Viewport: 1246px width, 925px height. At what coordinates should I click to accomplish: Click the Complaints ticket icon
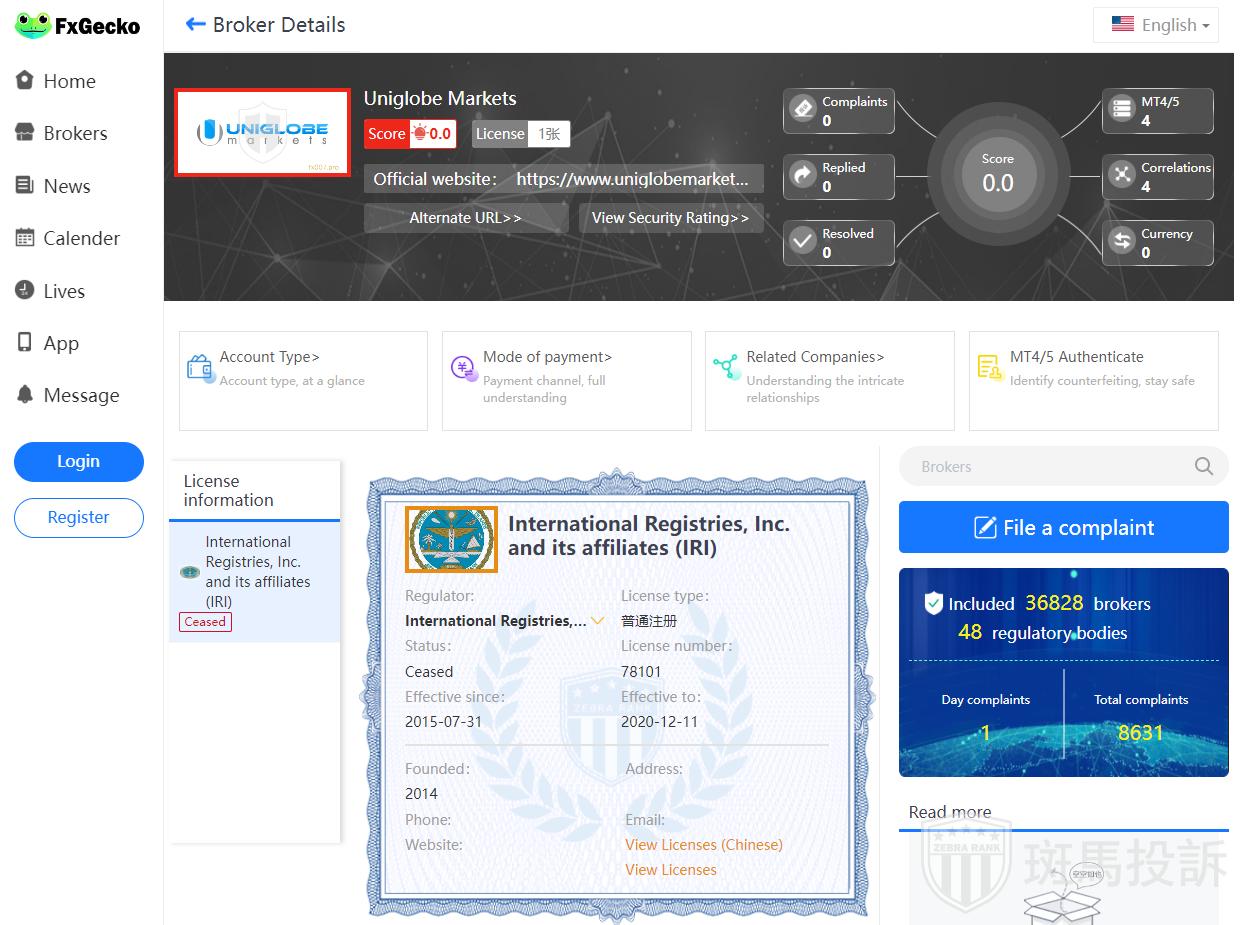tap(803, 110)
